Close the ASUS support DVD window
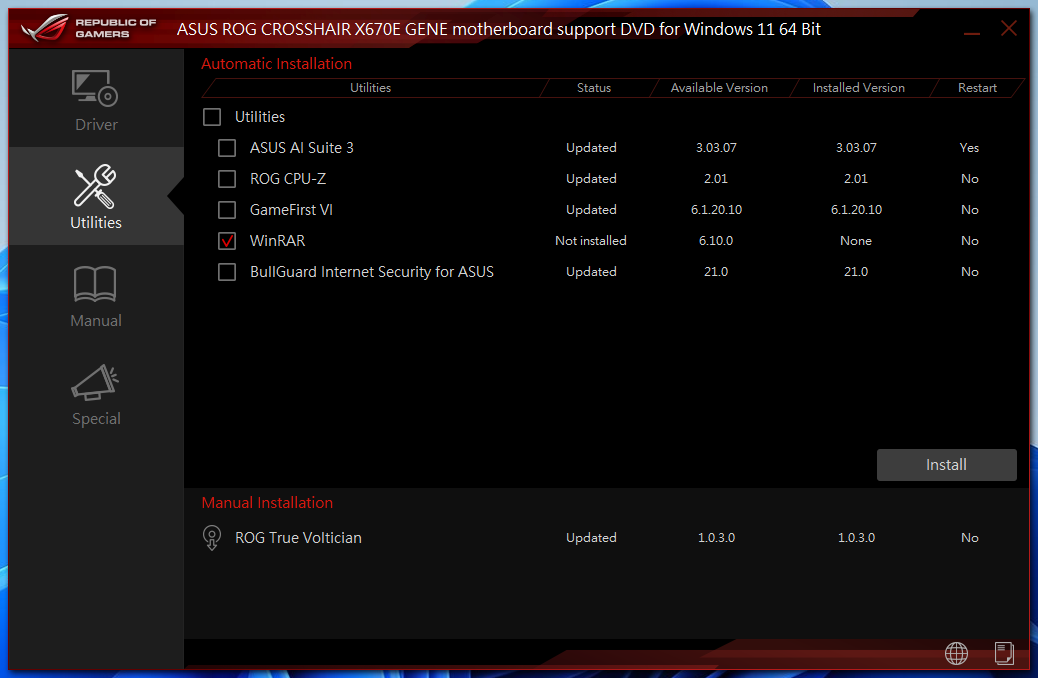Screen dimensions: 1038x678 pyautogui.click(x=1008, y=28)
